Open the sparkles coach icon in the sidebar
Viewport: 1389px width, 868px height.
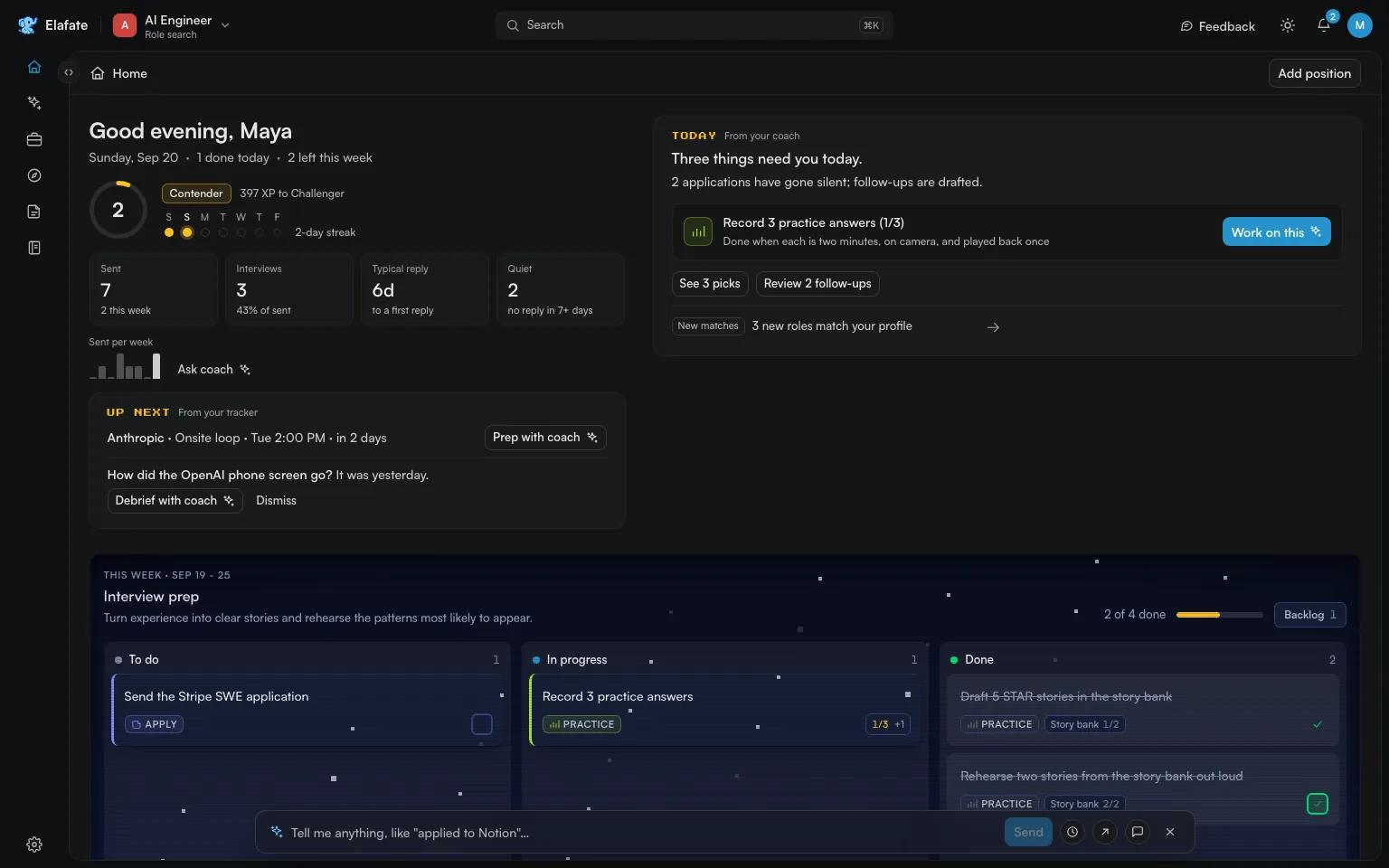34,103
